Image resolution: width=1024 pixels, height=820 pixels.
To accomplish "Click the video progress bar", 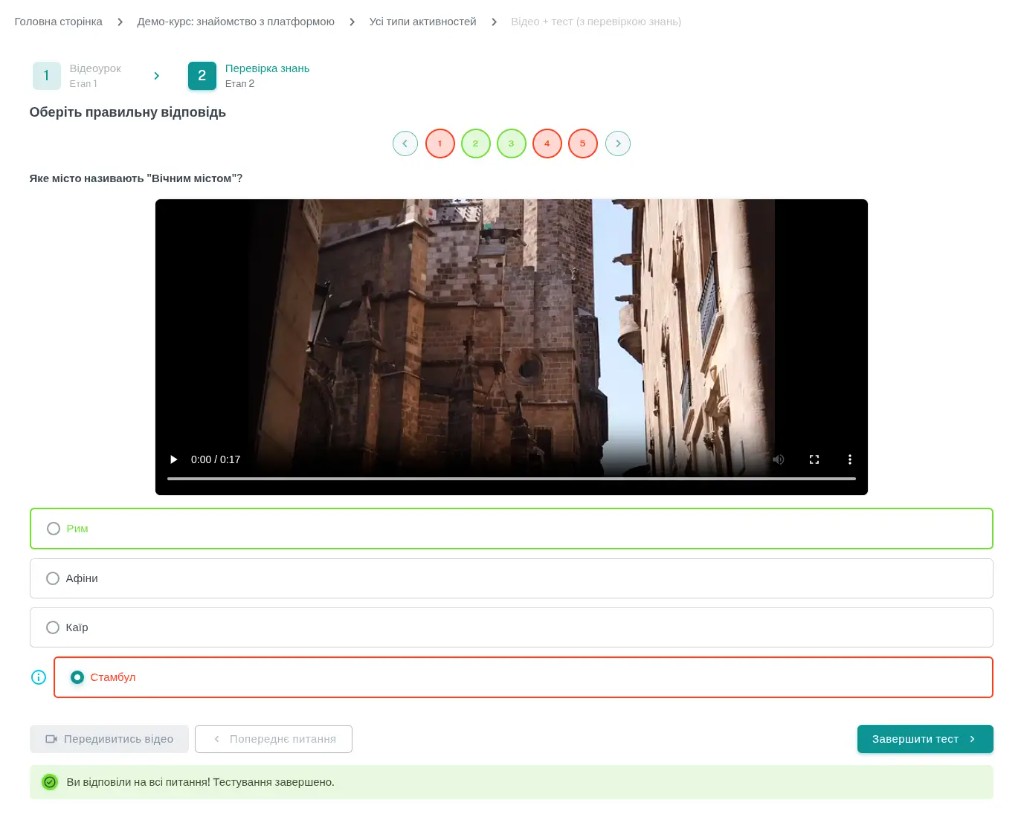I will [511, 479].
